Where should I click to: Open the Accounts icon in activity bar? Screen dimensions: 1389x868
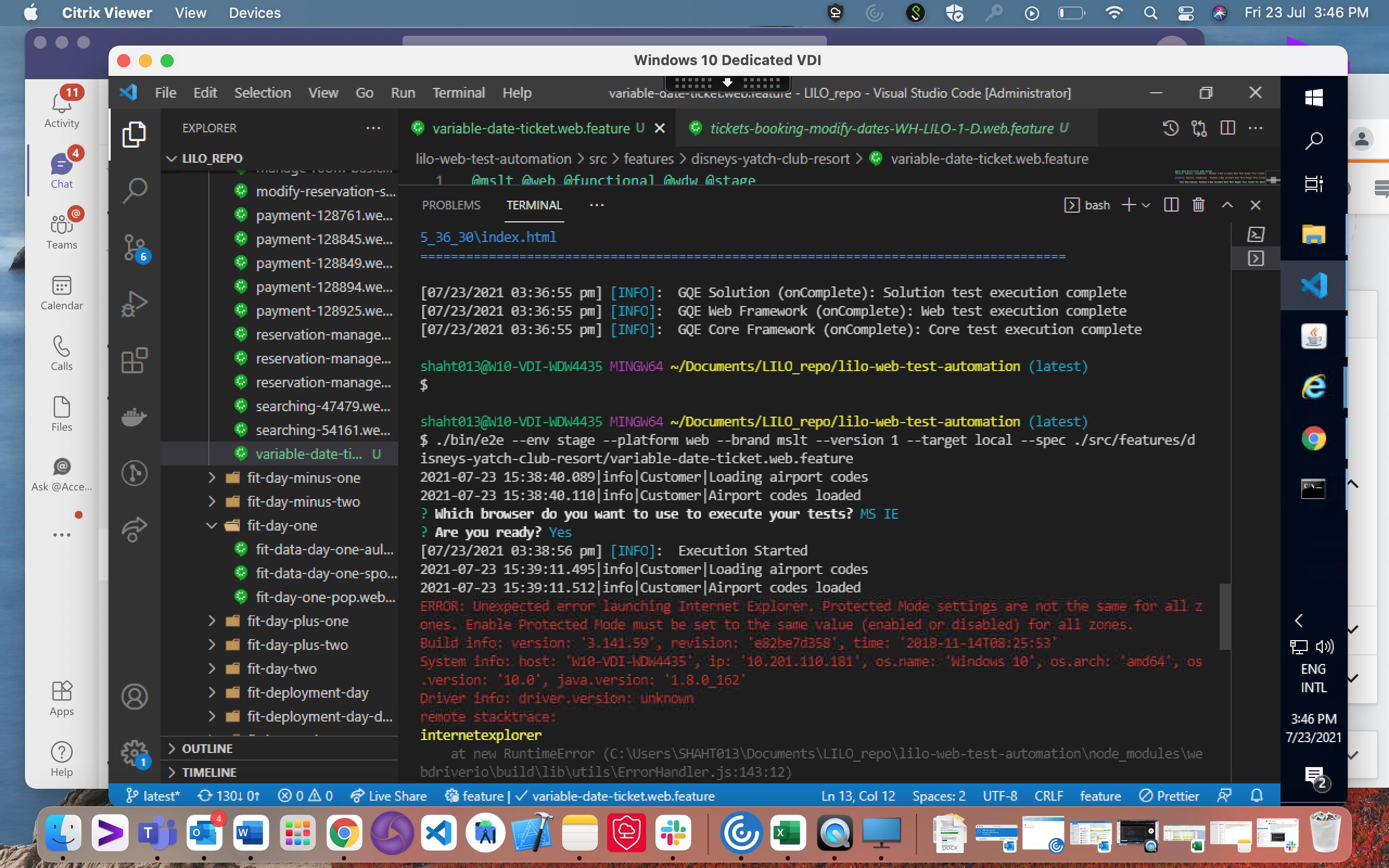click(x=135, y=697)
